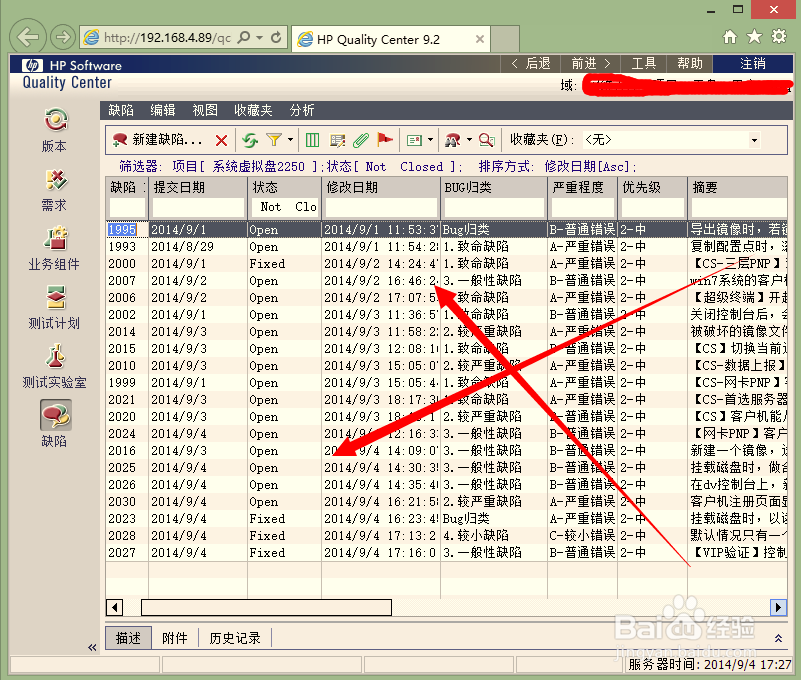The height and width of the screenshot is (680, 801).
Task: Click the magnifier find icon in toolbar
Action: pos(486,140)
